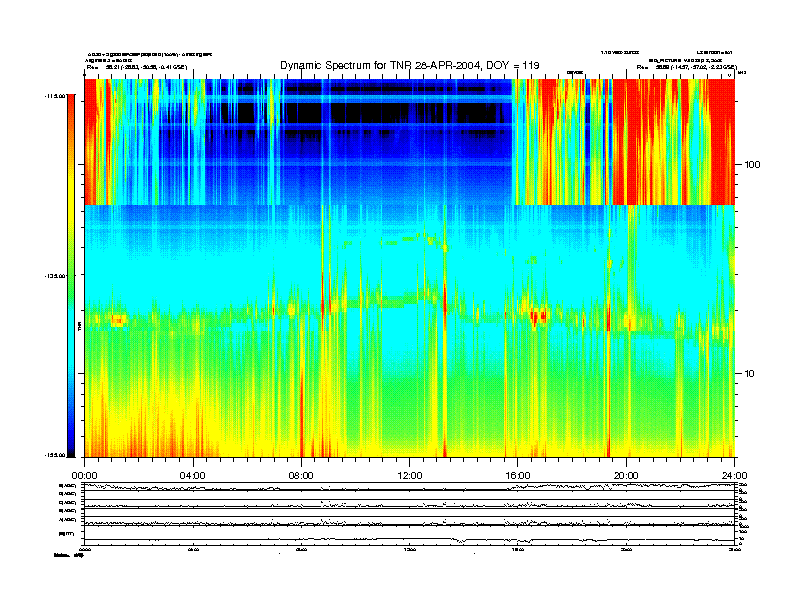Click the 16:00 time axis label
Screen dimensions: 792x612
click(518, 476)
